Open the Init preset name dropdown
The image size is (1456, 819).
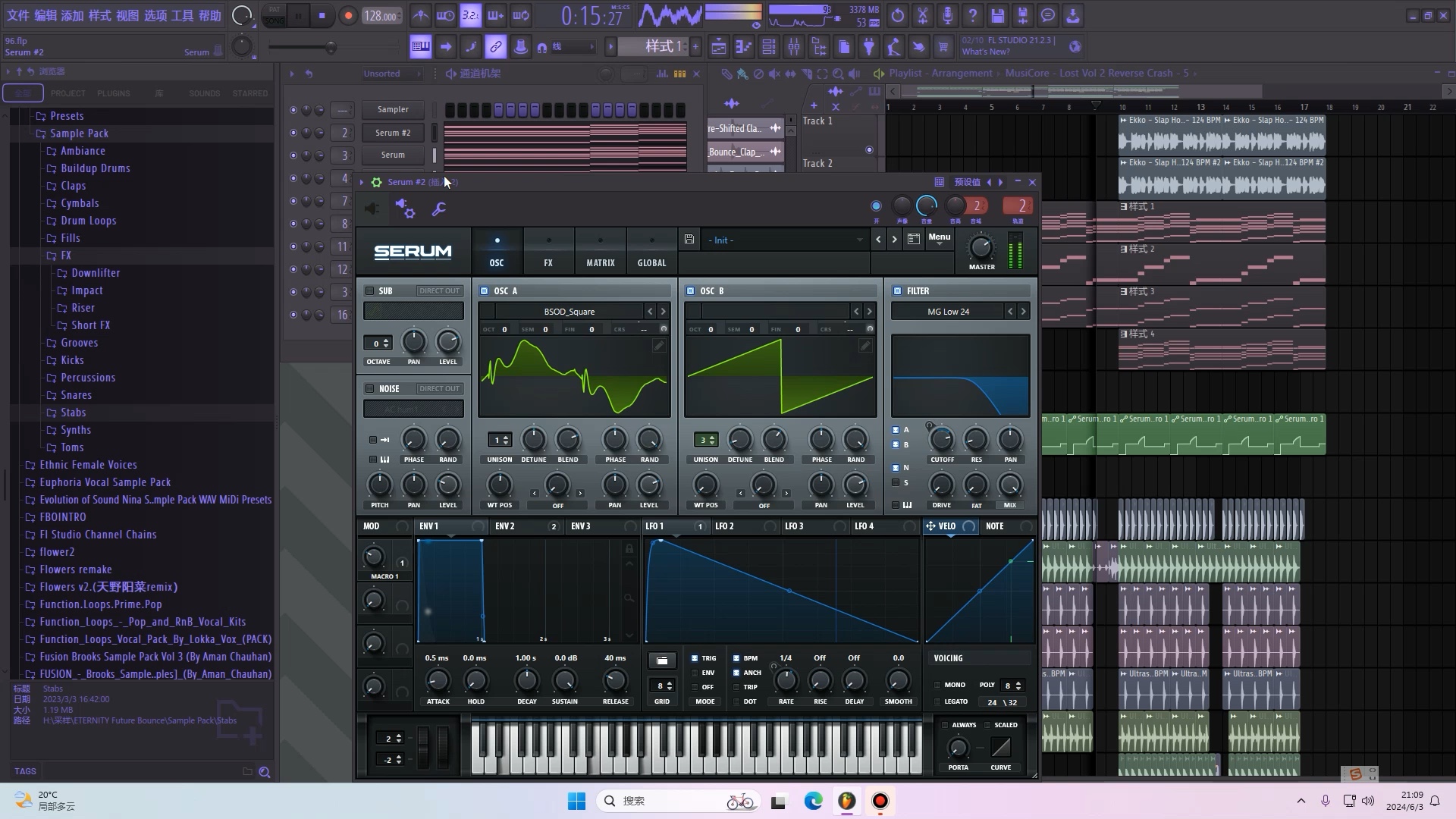785,240
